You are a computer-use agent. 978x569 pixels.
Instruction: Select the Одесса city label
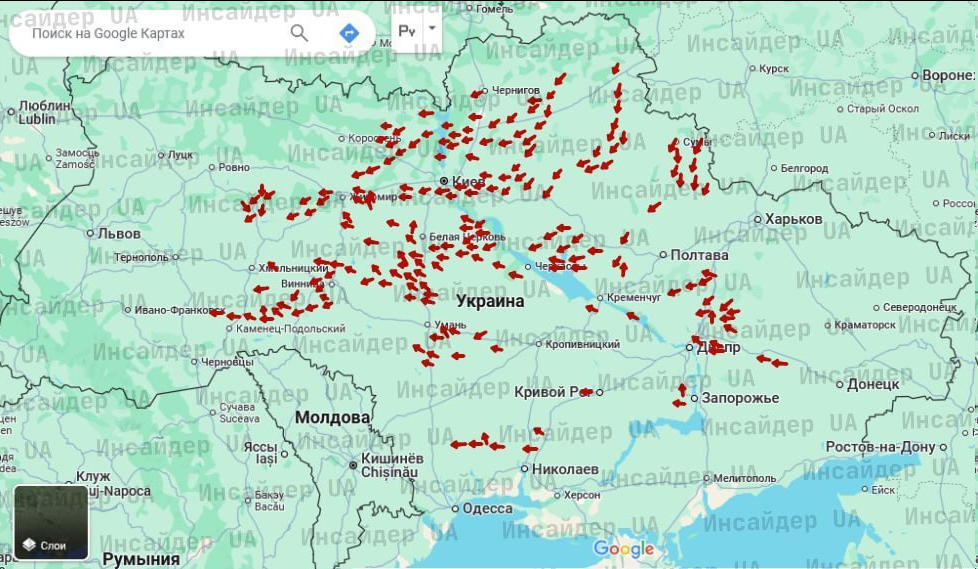coord(488,508)
